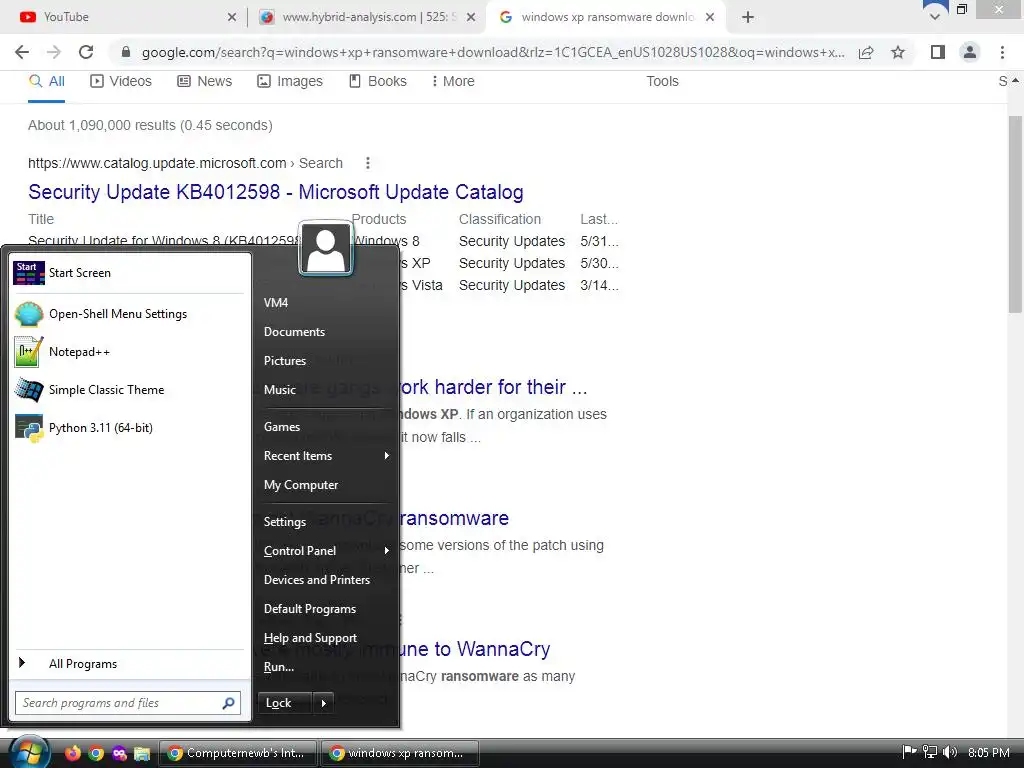The width and height of the screenshot is (1024, 768).
Task: Open the 'immune to WannaCry' result link
Action: [x=475, y=649]
